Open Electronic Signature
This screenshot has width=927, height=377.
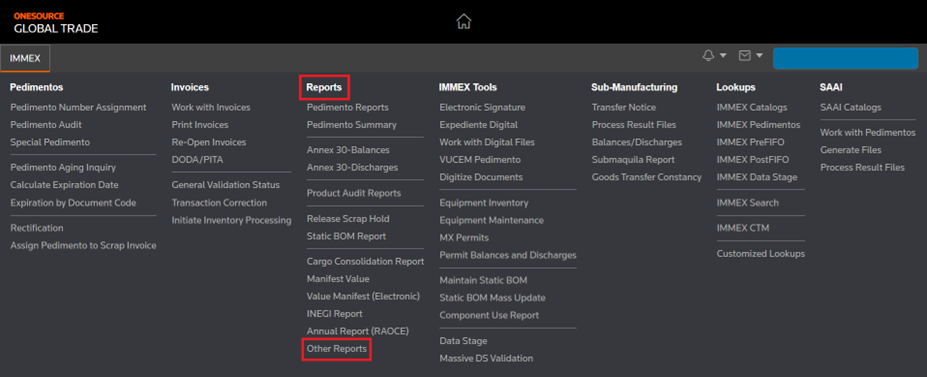[482, 108]
